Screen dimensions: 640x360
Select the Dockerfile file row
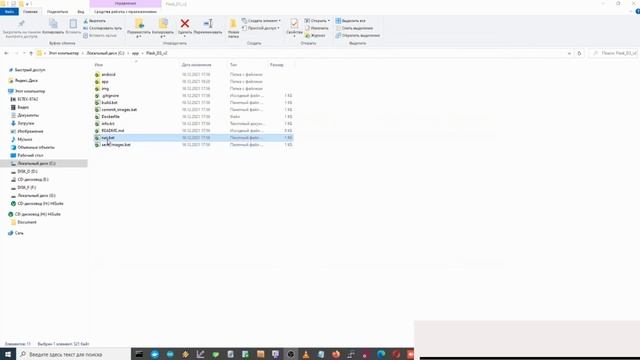click(193, 117)
